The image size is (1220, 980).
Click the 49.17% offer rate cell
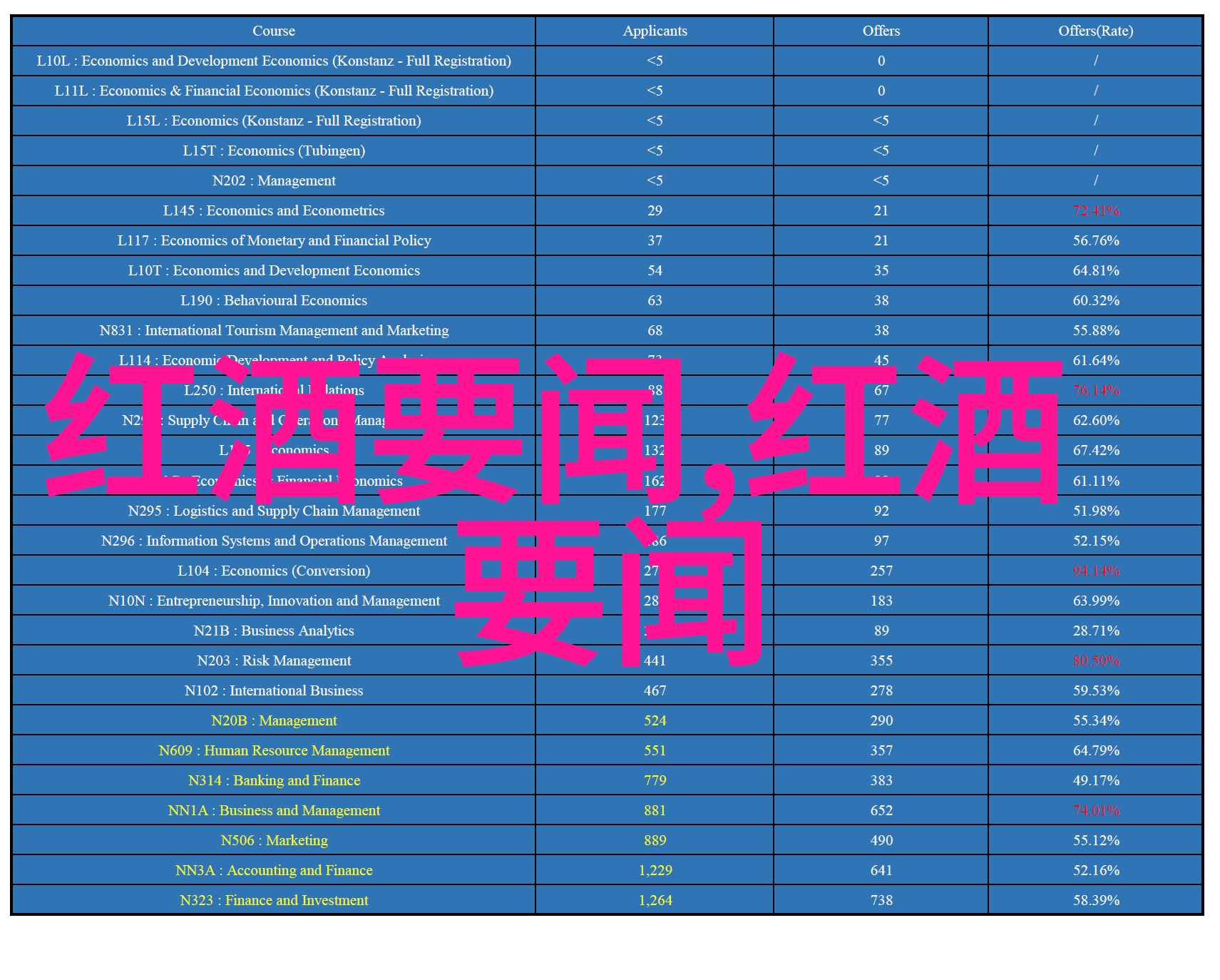[x=1095, y=780]
